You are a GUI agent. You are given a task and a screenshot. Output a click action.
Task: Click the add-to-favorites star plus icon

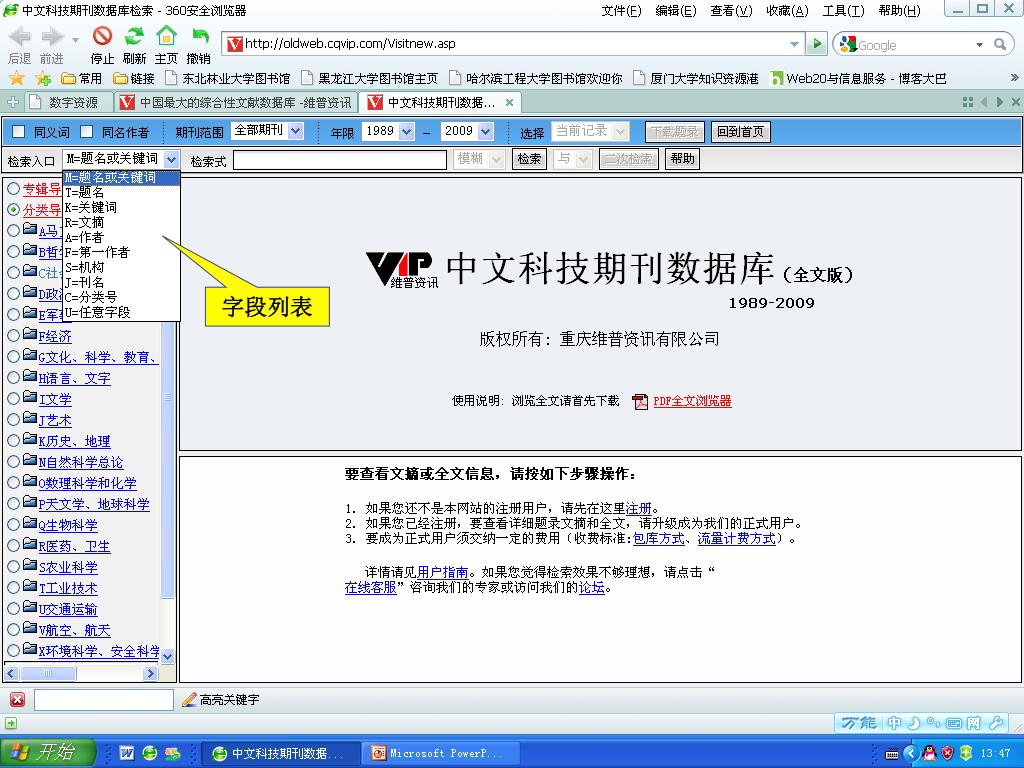(x=43, y=78)
